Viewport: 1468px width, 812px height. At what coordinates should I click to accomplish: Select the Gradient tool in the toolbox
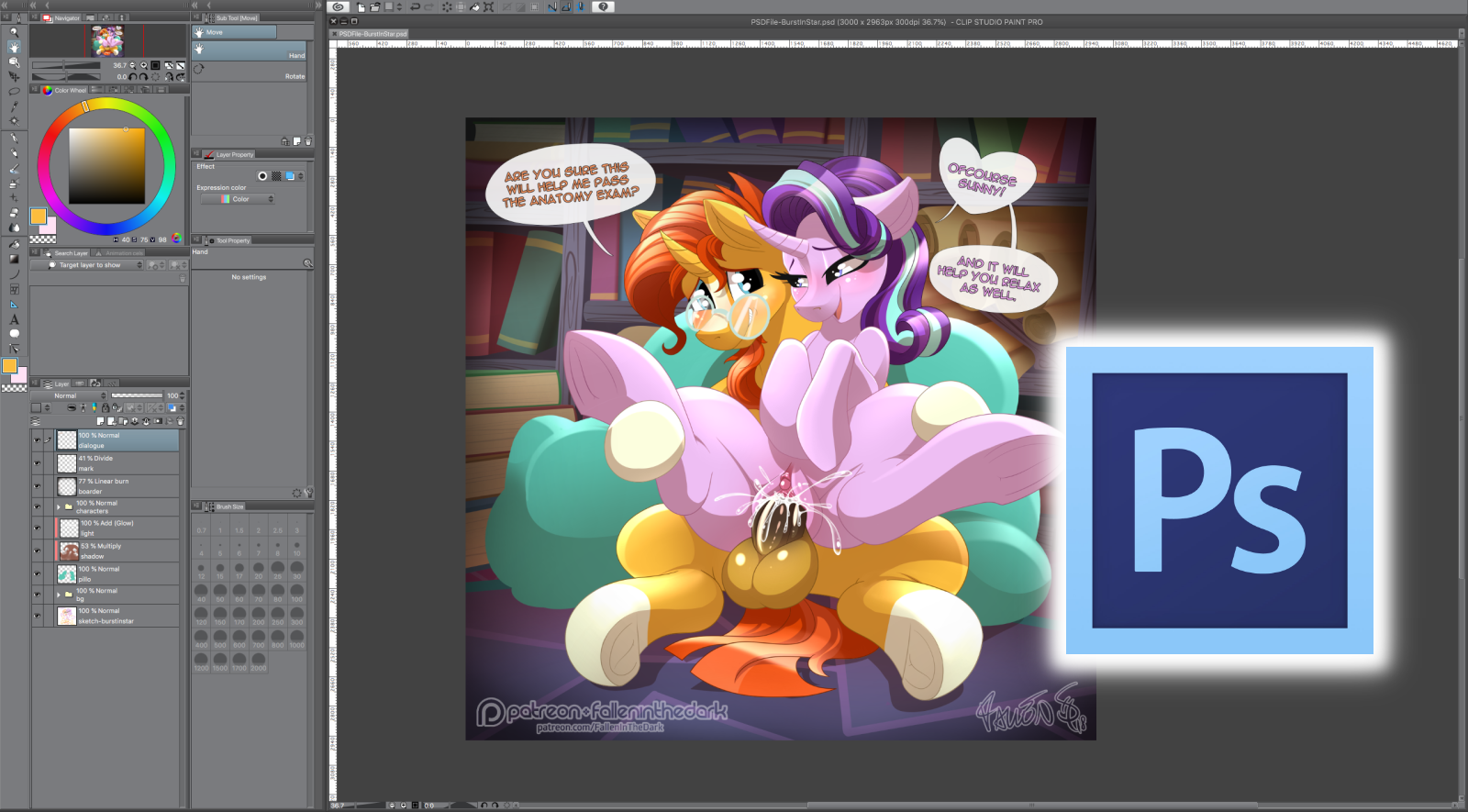pos(14,259)
